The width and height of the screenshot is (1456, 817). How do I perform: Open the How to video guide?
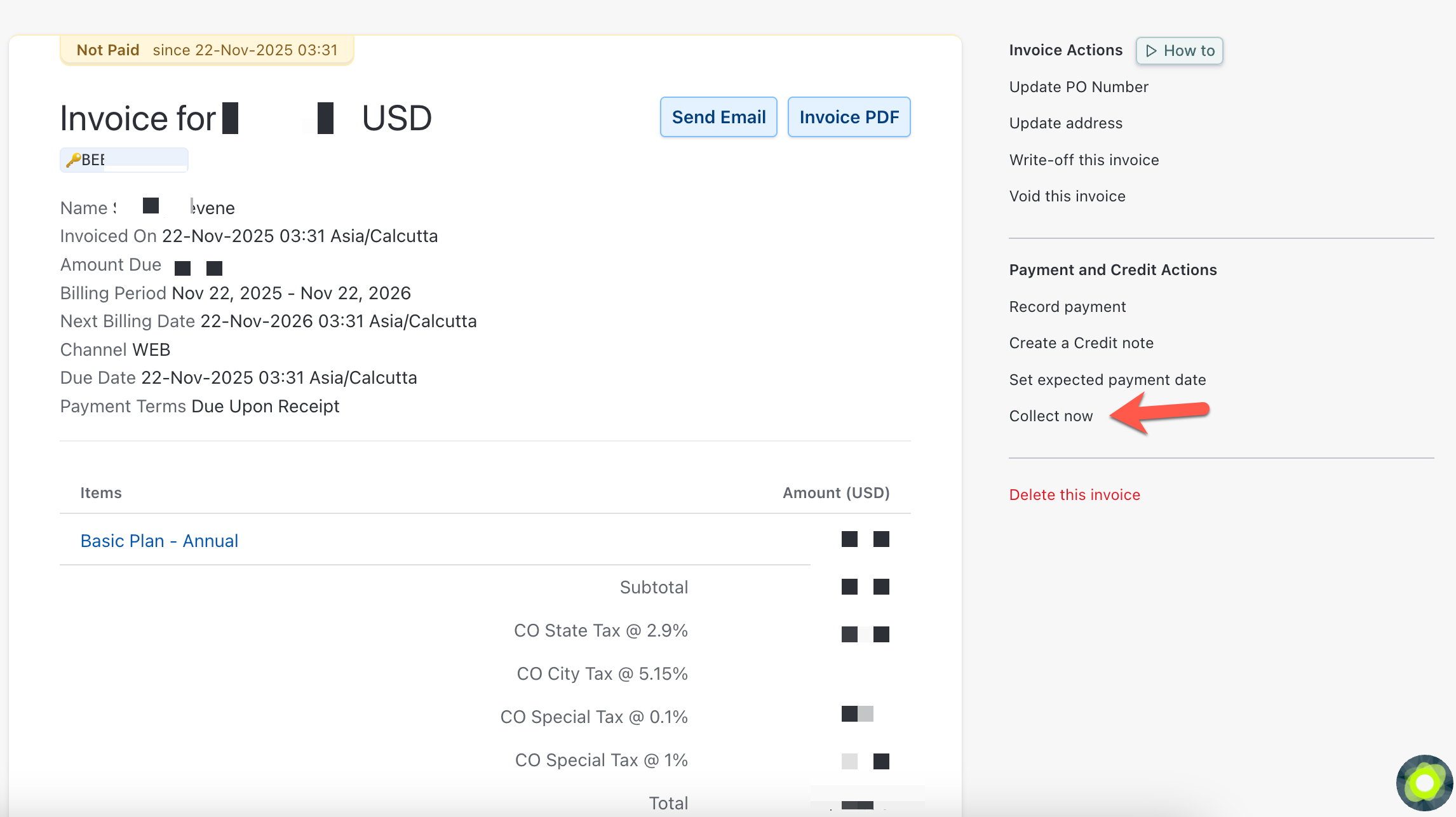point(1180,51)
